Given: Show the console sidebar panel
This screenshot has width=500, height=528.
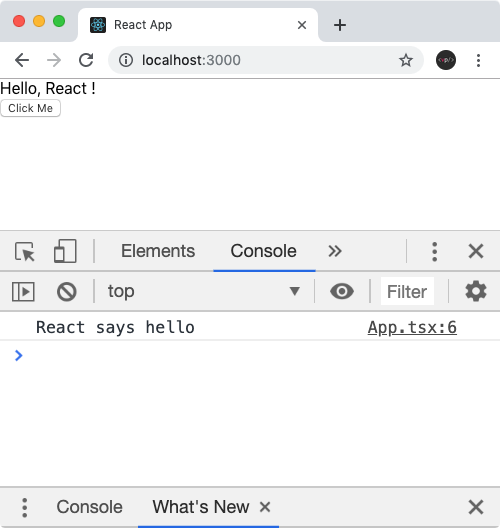Looking at the screenshot, I should pyautogui.click(x=23, y=292).
